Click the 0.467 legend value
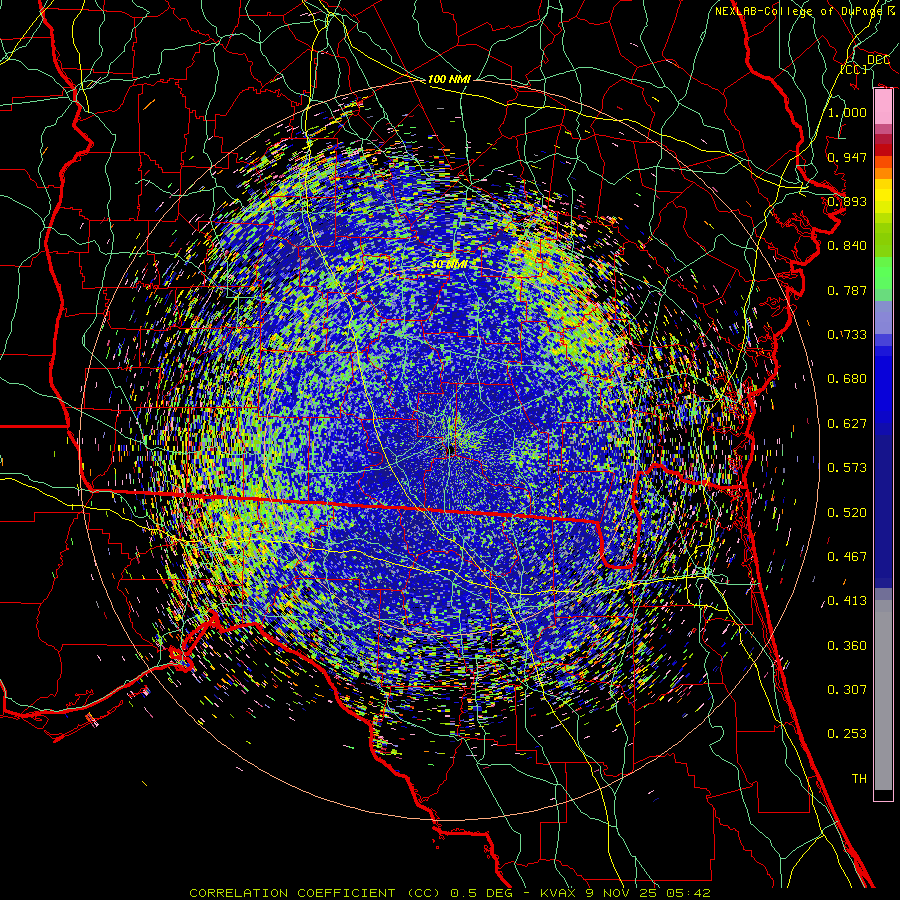This screenshot has width=900, height=900. pyautogui.click(x=847, y=557)
